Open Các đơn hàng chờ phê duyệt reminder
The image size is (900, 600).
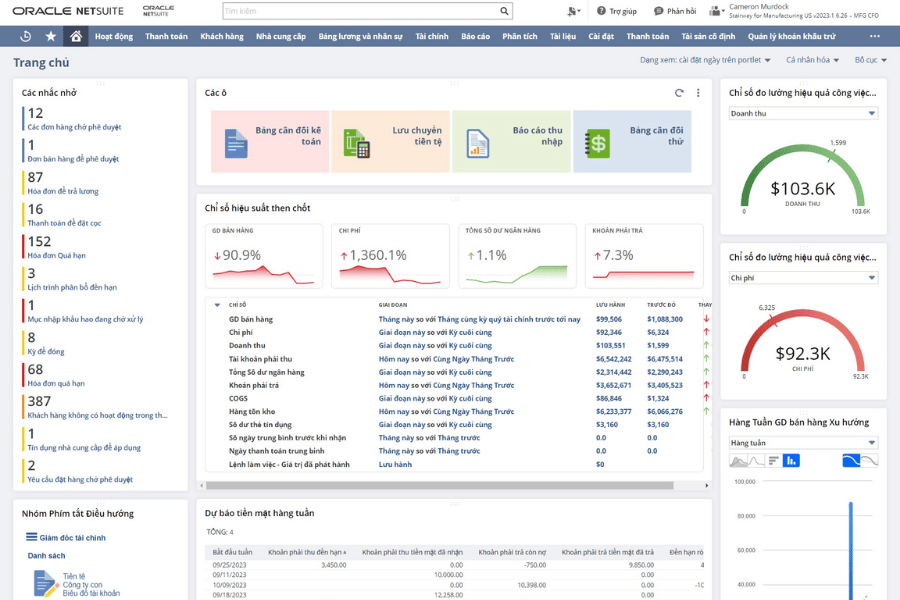(x=74, y=127)
